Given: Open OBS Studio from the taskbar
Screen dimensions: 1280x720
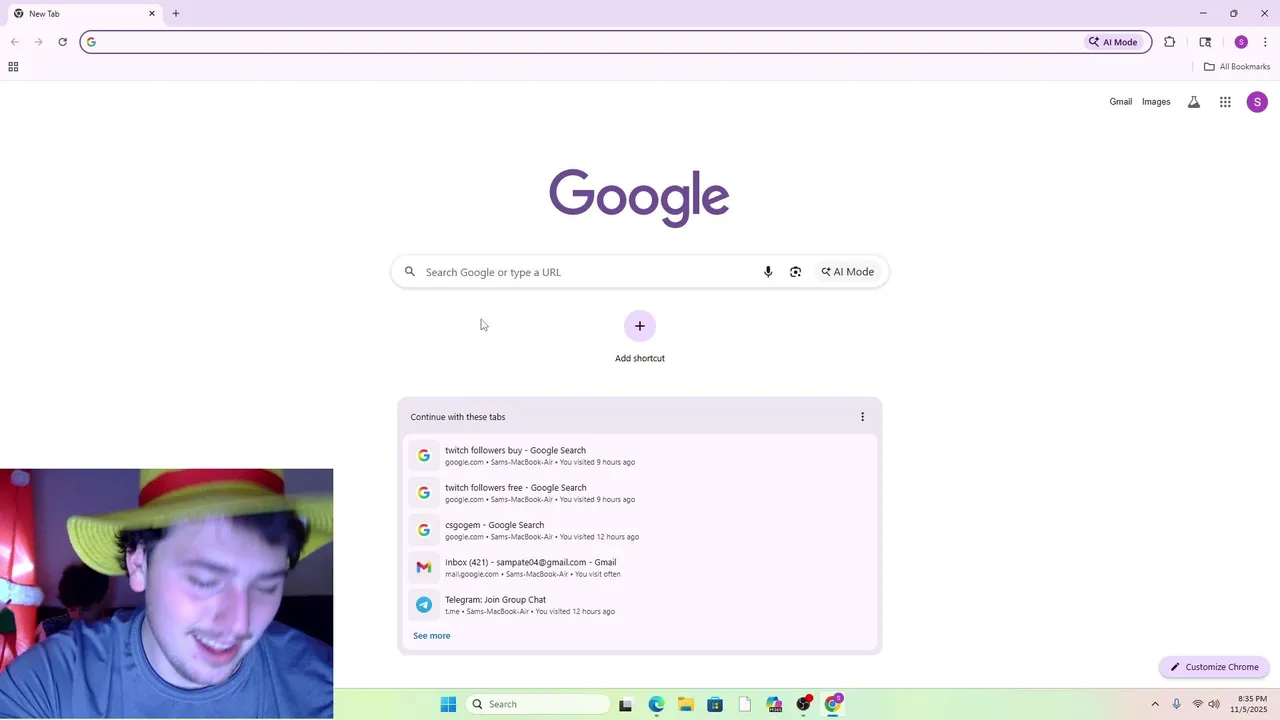Looking at the screenshot, I should tap(803, 704).
